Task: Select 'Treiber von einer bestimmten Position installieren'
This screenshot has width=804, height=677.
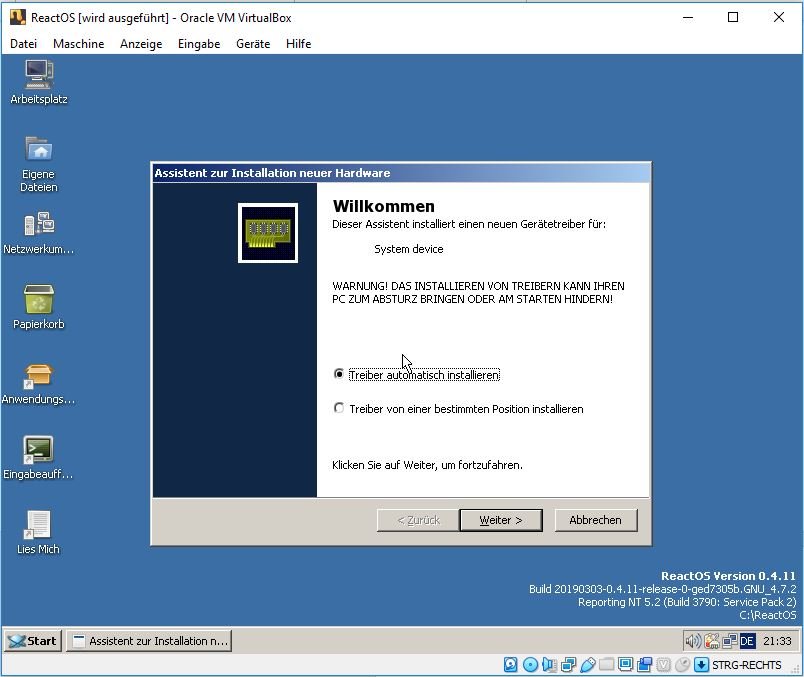Action: (x=458, y=409)
